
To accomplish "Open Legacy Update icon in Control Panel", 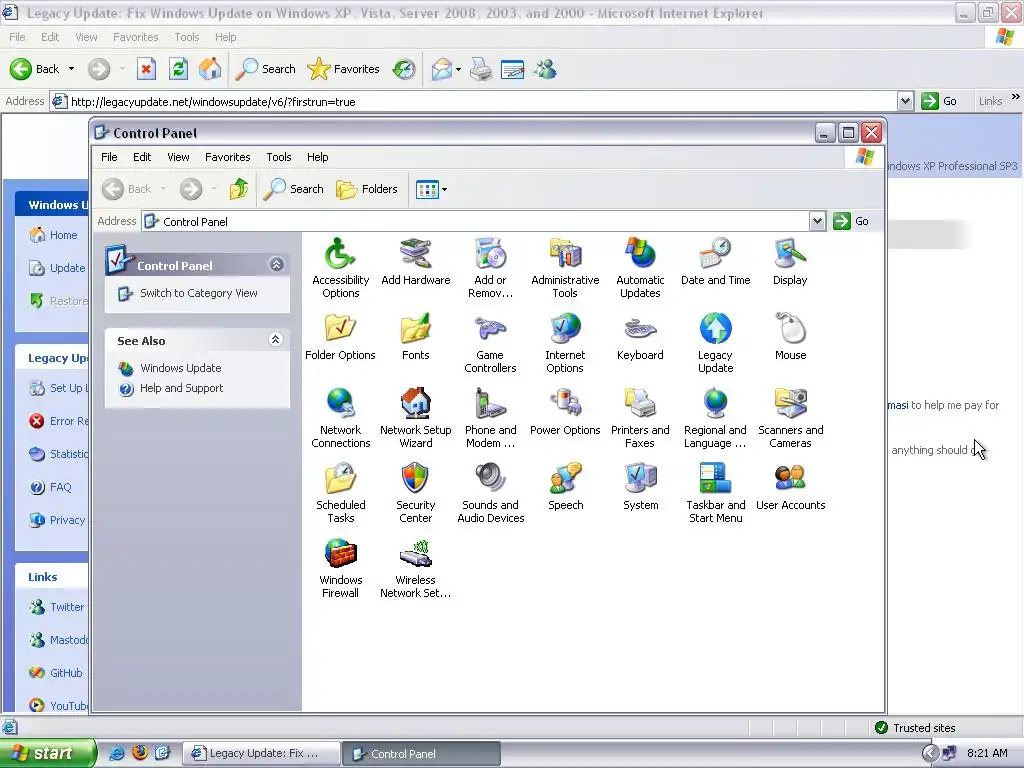I will pyautogui.click(x=715, y=343).
